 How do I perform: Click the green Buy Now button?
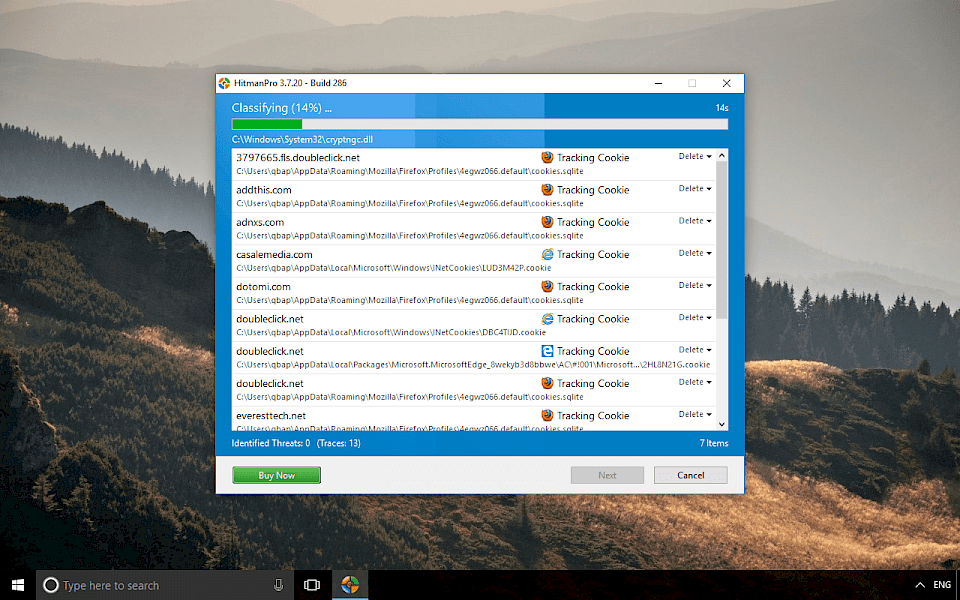point(276,475)
